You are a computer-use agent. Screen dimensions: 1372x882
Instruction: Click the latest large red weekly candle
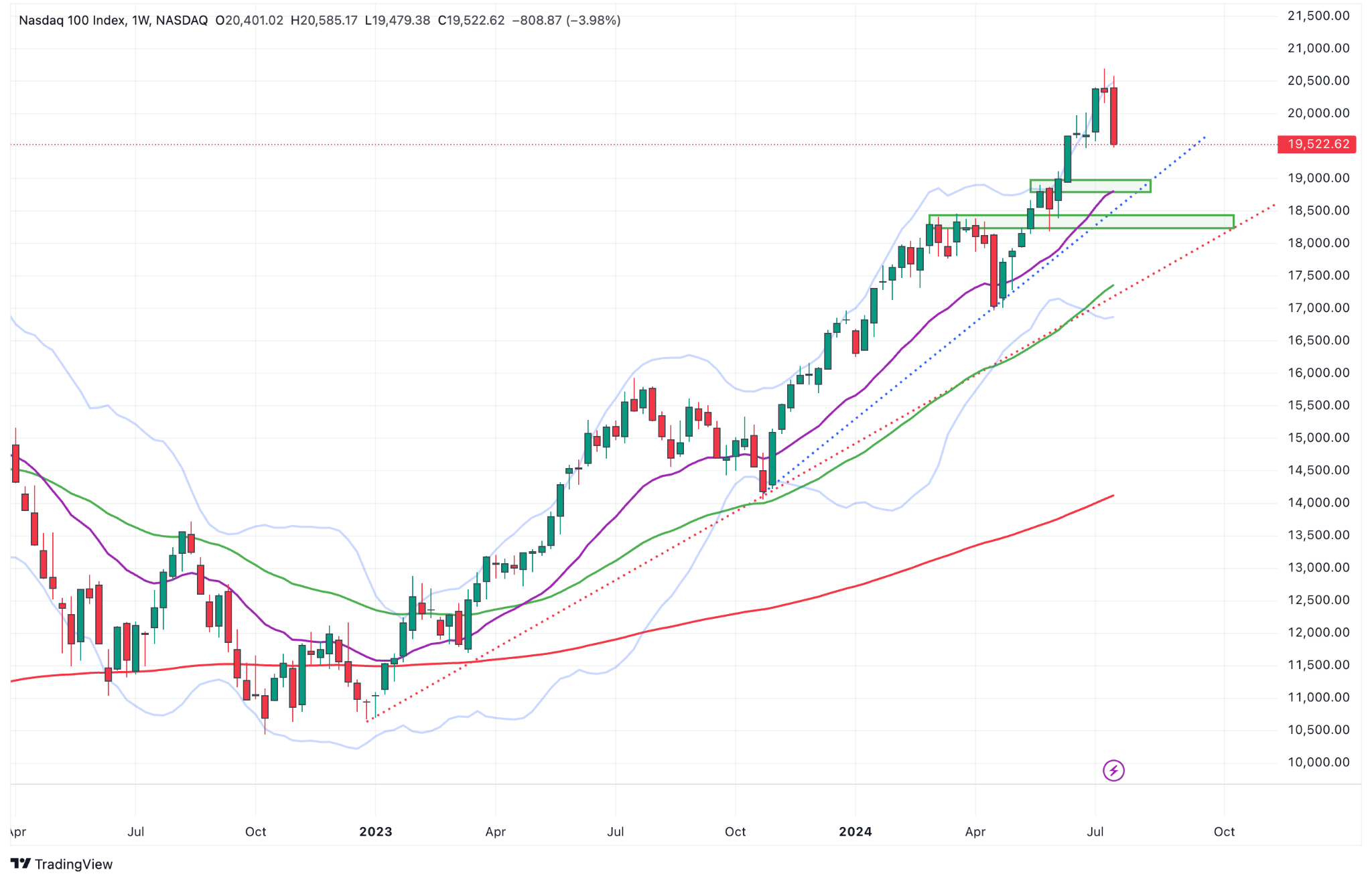[1113, 116]
